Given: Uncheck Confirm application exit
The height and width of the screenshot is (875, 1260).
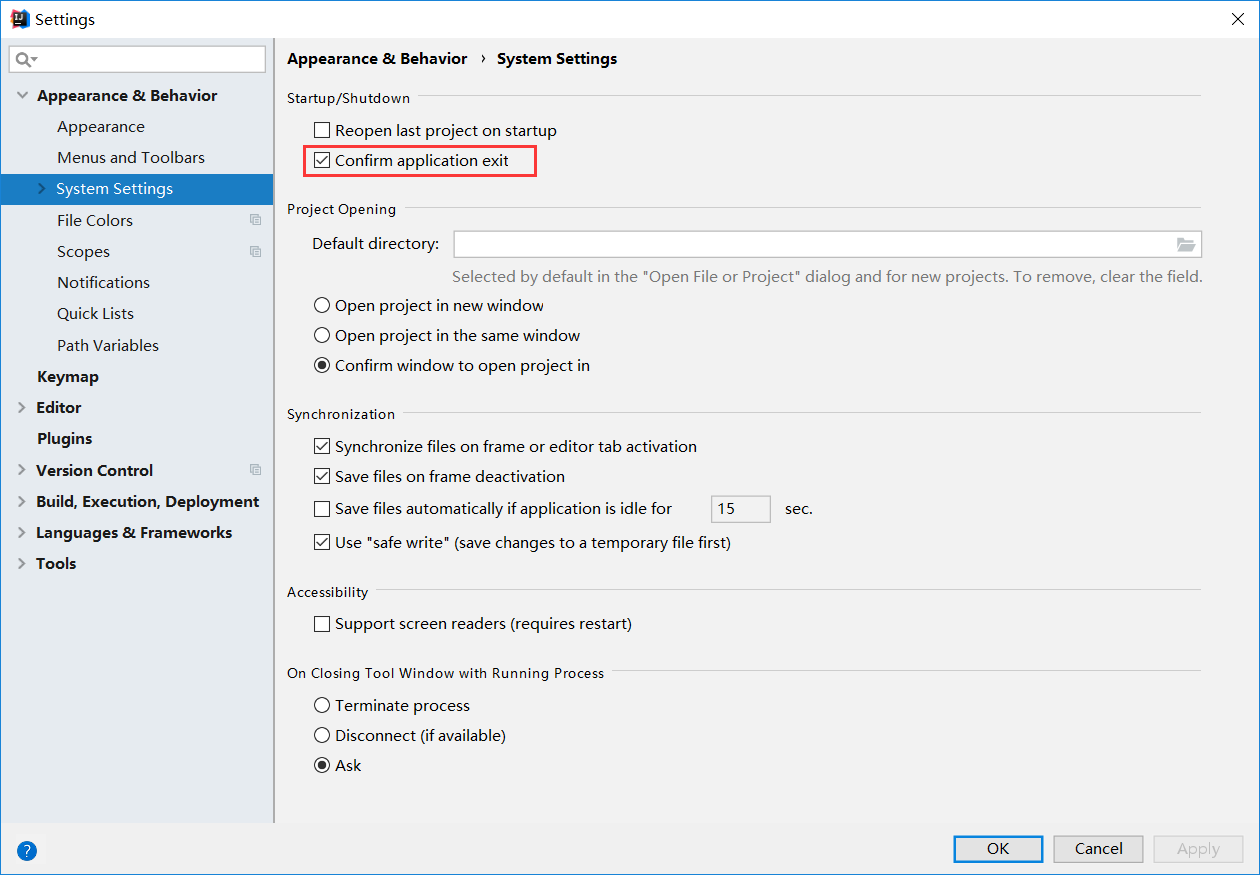Looking at the screenshot, I should [x=322, y=160].
